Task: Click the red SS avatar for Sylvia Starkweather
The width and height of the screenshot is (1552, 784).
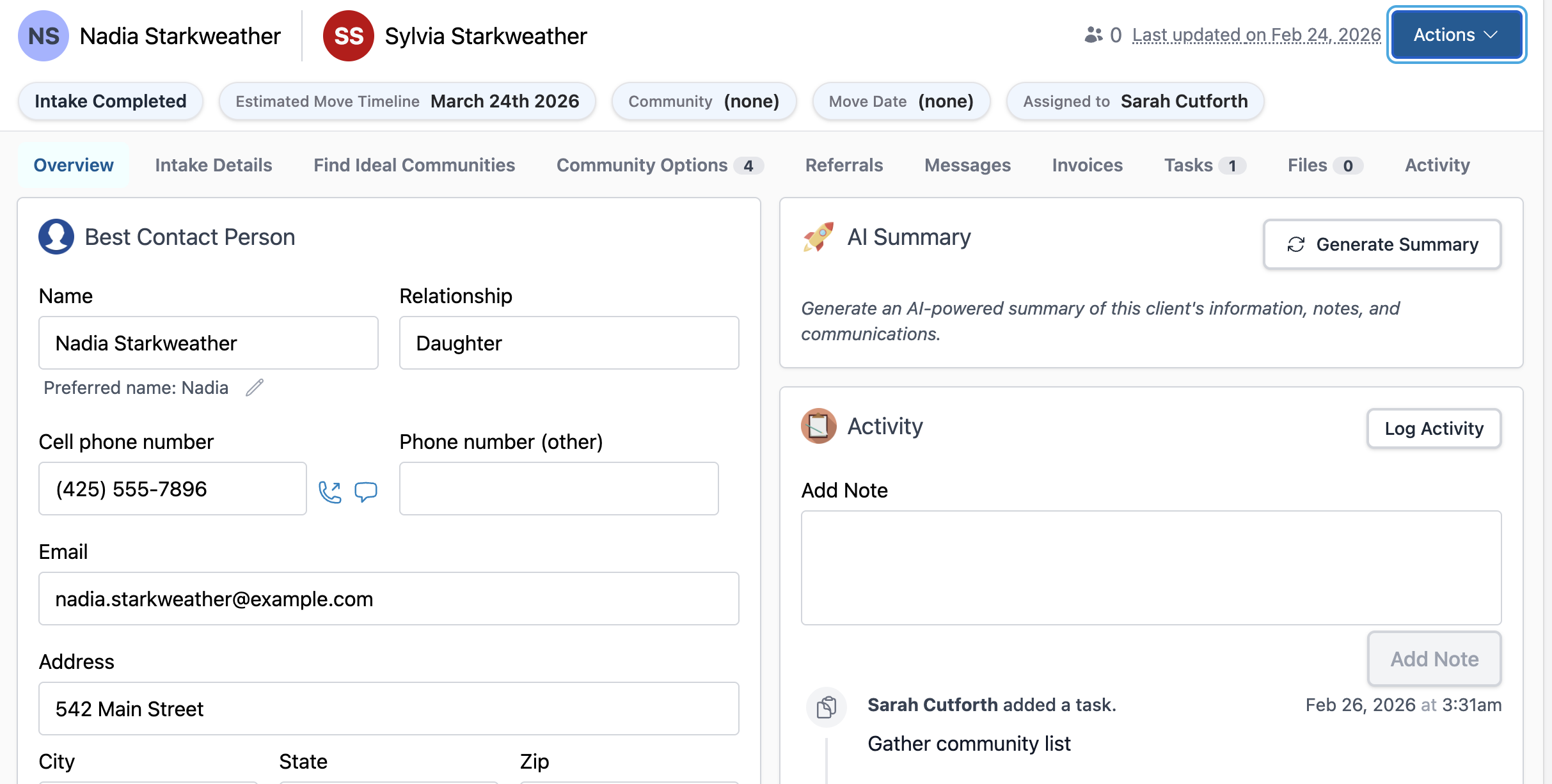Action: (348, 36)
